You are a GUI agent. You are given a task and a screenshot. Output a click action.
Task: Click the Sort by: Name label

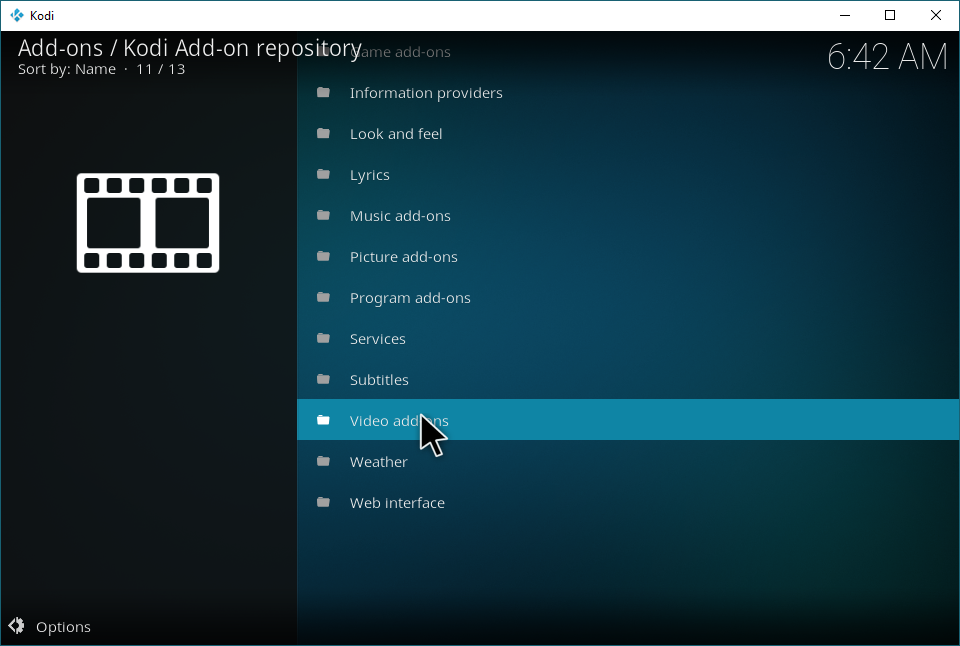pos(67,69)
